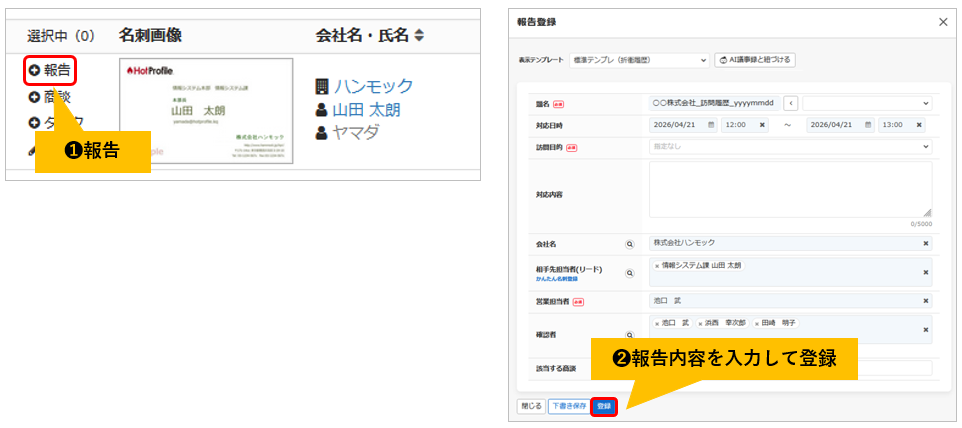
Task: Click the 営業担当者 input field
Action: 790,301
